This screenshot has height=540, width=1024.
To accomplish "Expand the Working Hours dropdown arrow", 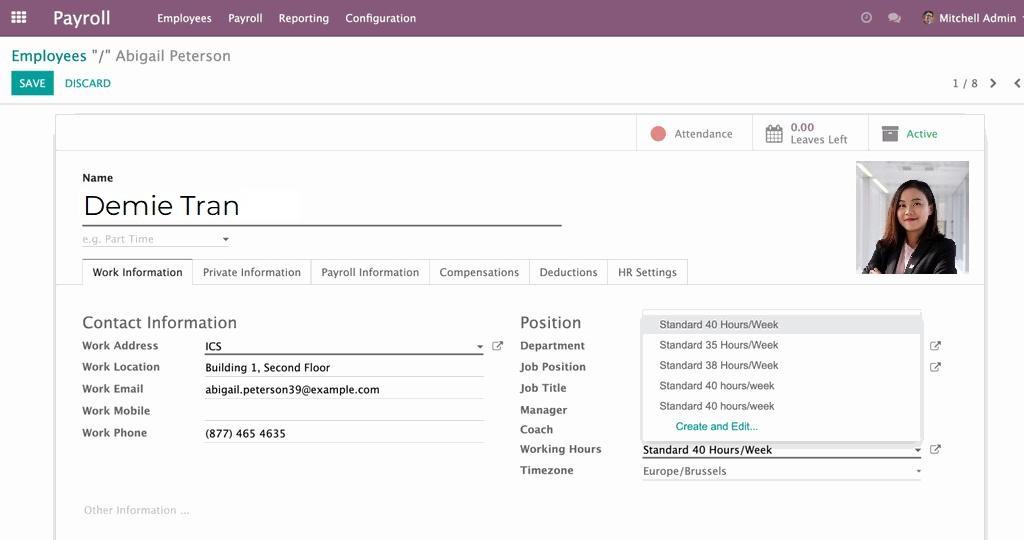I will (x=918, y=450).
